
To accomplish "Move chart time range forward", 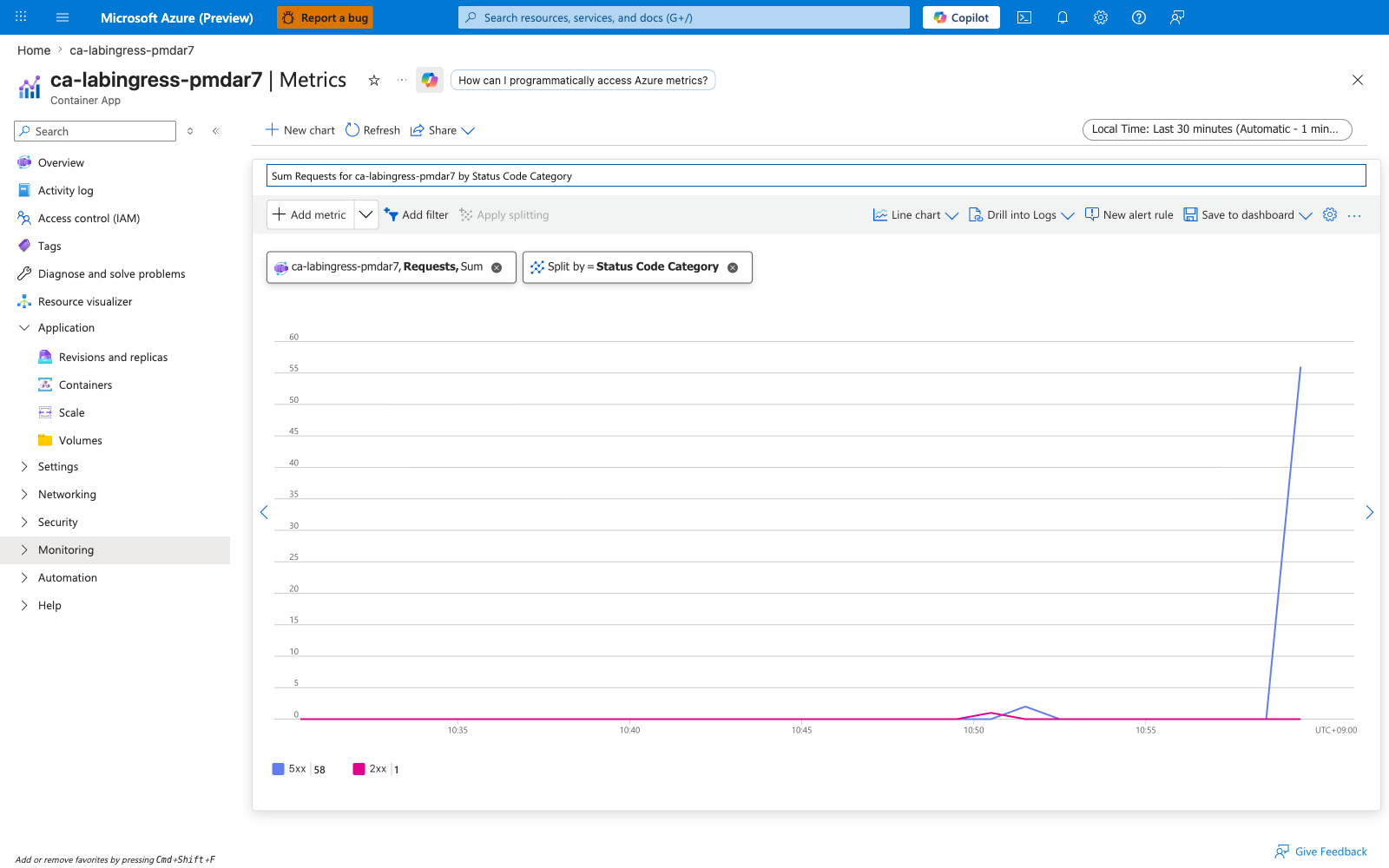I will point(1370,512).
